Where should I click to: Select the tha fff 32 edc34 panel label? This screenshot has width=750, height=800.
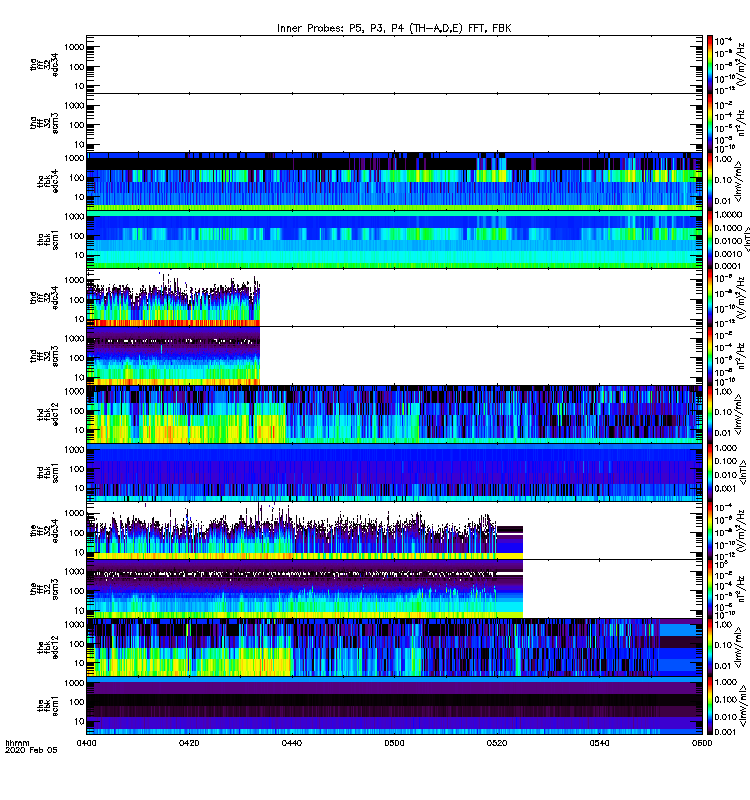click(44, 64)
